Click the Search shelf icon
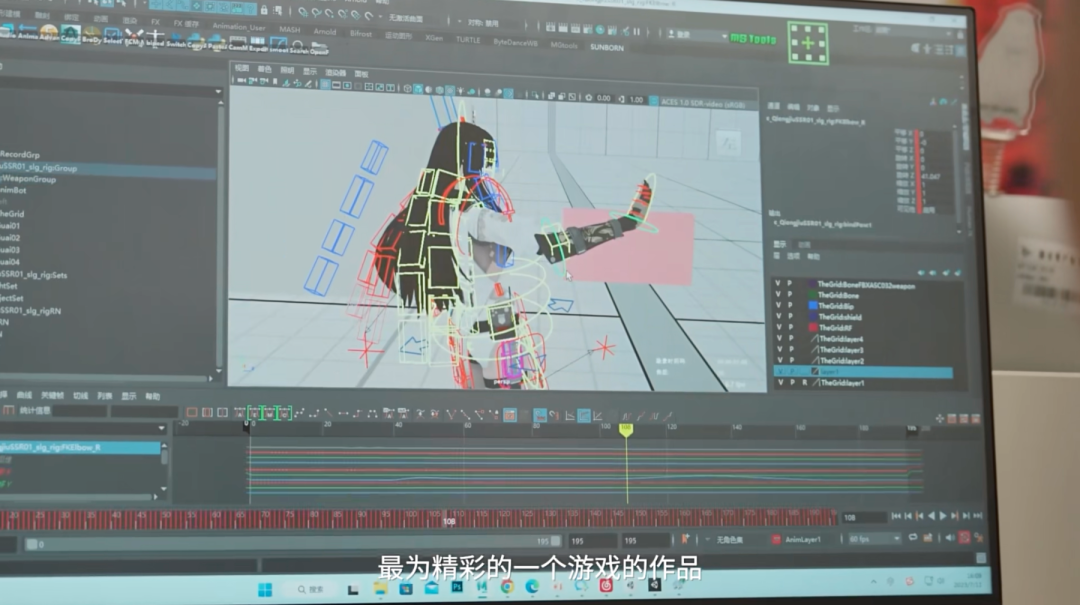 pos(299,47)
